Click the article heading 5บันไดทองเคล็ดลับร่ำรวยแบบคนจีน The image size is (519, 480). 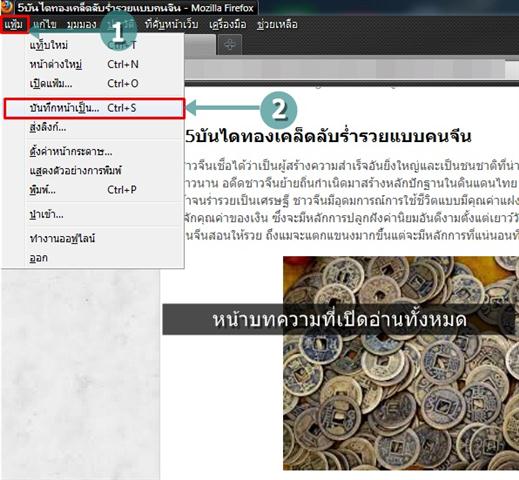328,136
